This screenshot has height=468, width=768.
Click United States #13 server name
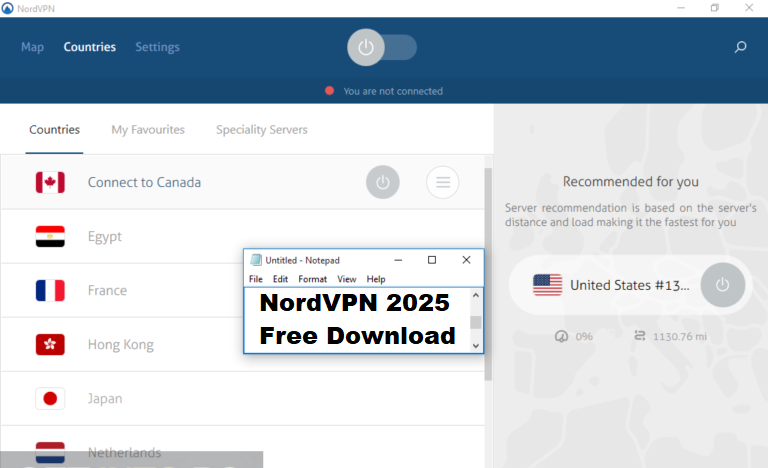pos(629,285)
